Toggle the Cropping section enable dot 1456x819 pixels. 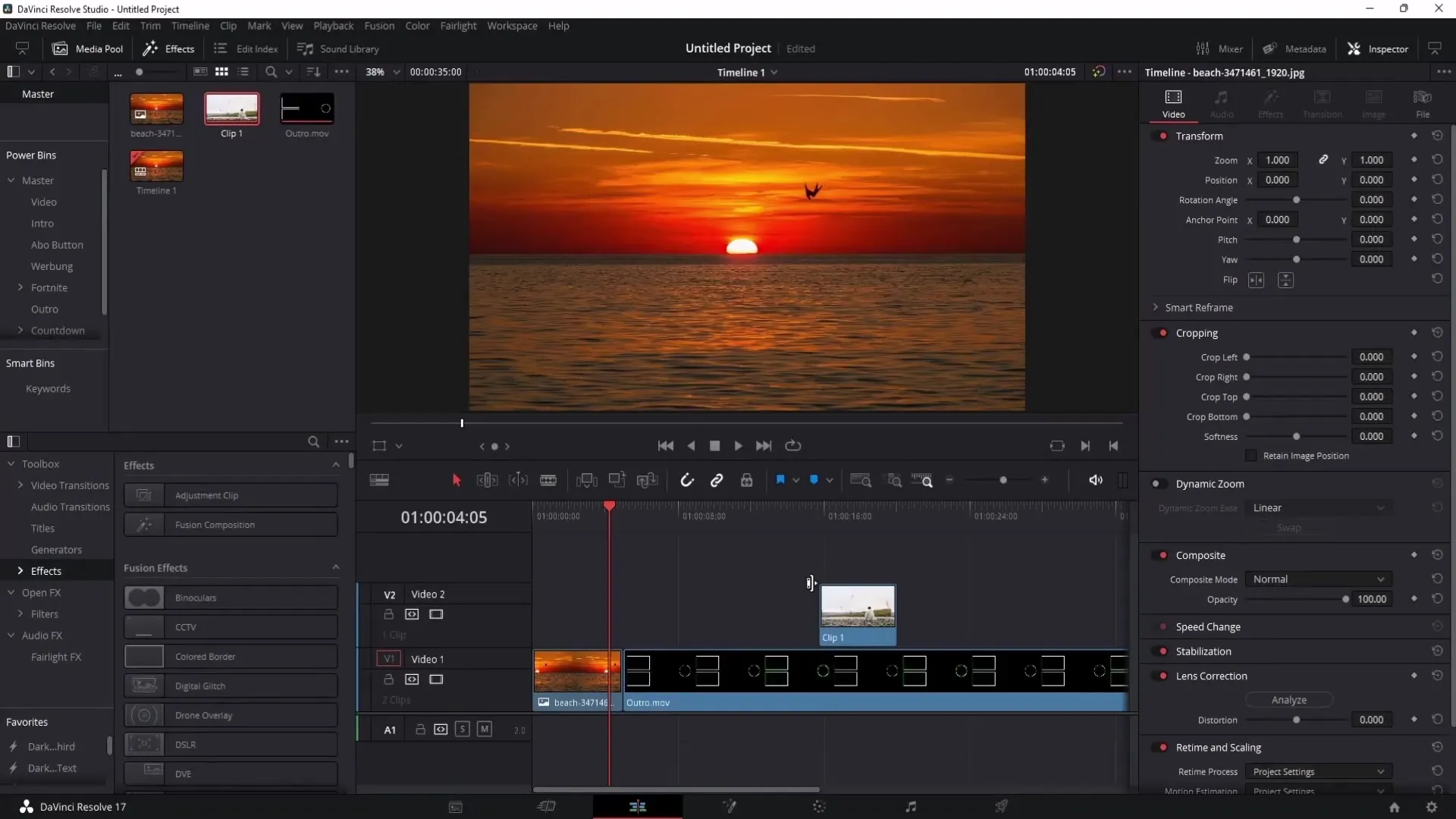1163,332
